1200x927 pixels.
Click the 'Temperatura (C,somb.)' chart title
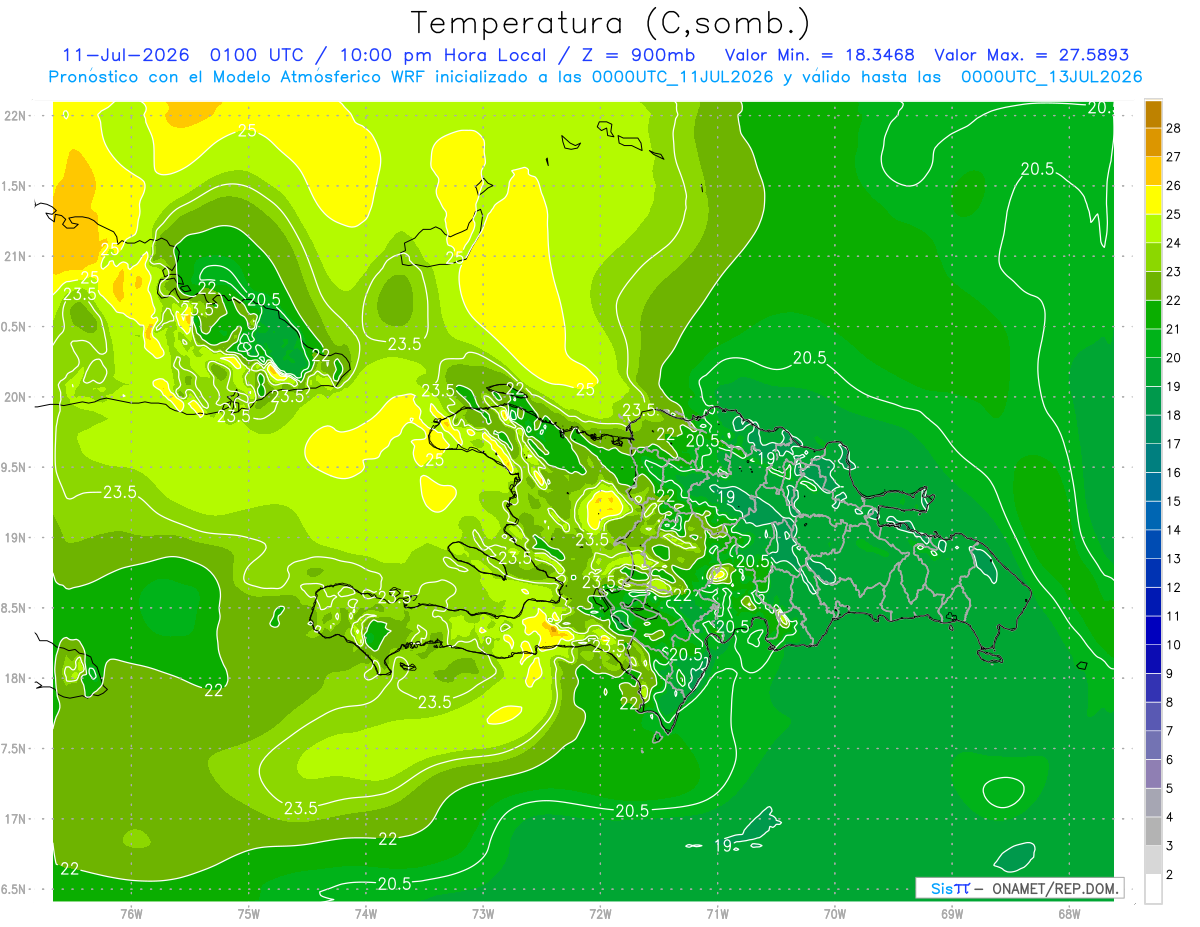coord(611,23)
